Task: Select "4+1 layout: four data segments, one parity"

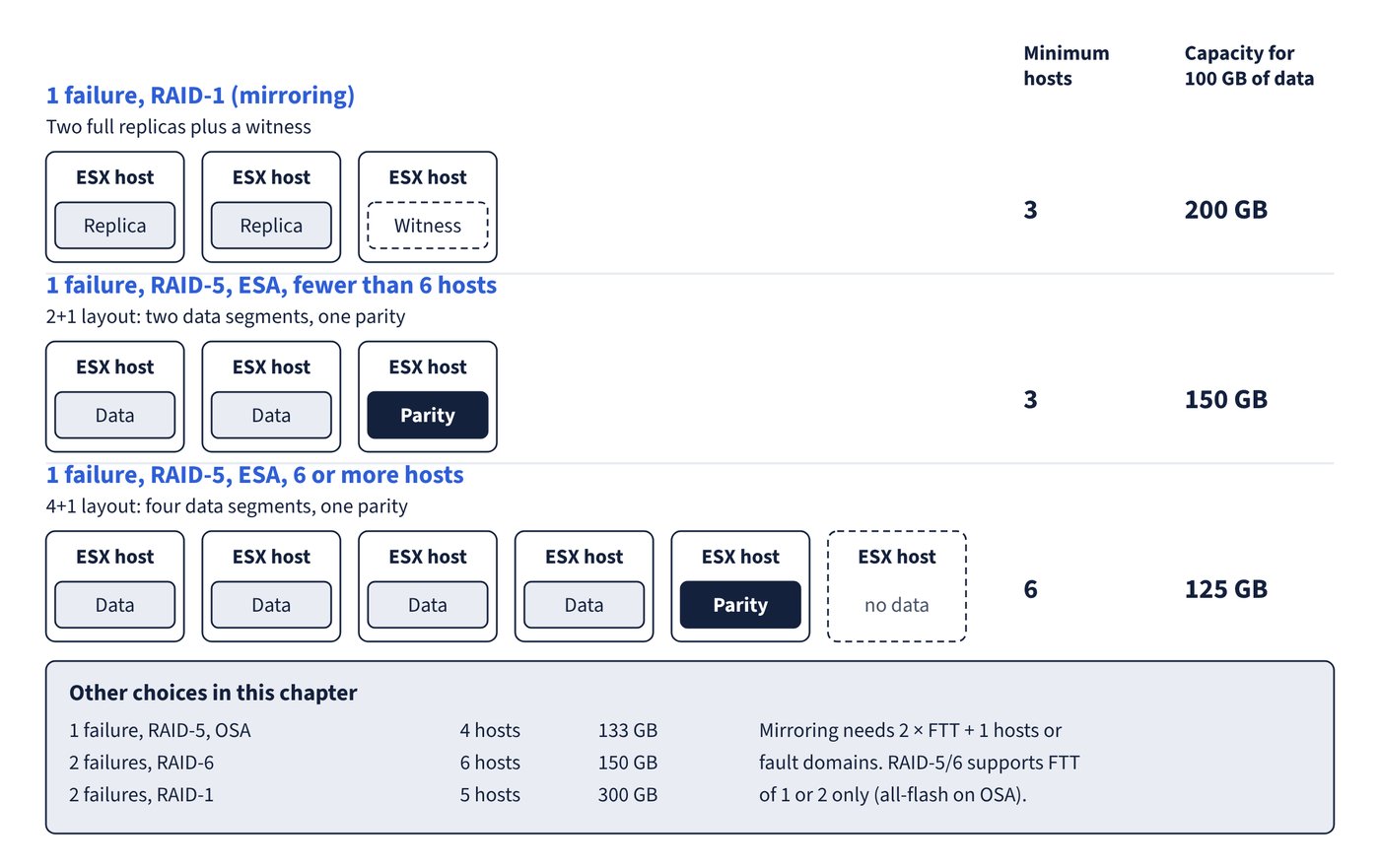Action: 227,506
